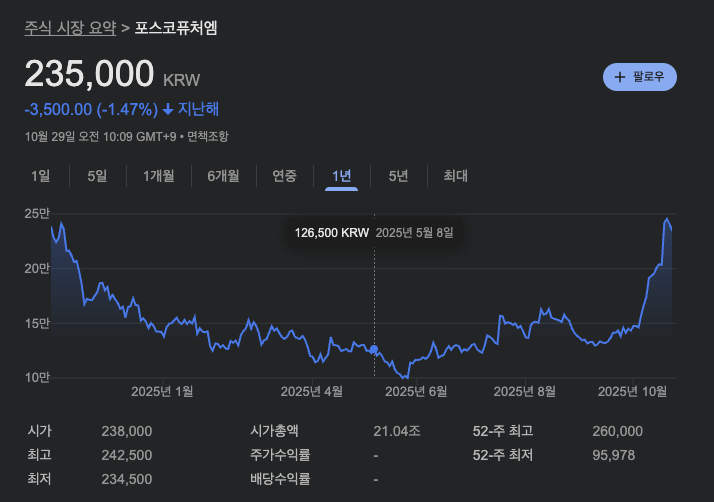Click the 포스코퓨처엠 stock name heading
Viewport: 714px width, 502px height.
click(x=176, y=27)
